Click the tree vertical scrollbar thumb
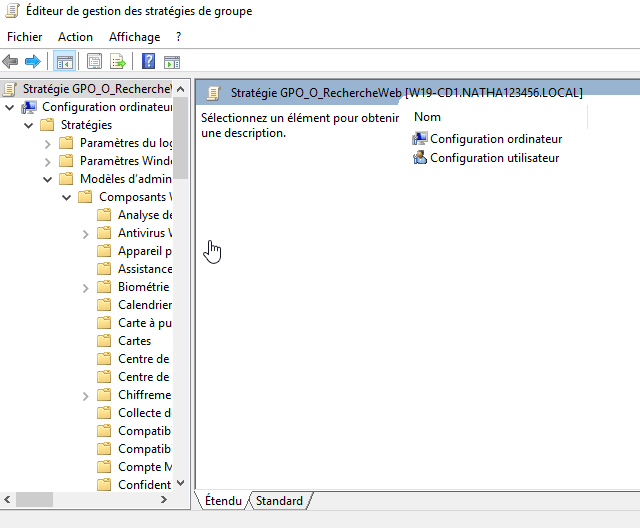640x528 pixels. (180, 138)
